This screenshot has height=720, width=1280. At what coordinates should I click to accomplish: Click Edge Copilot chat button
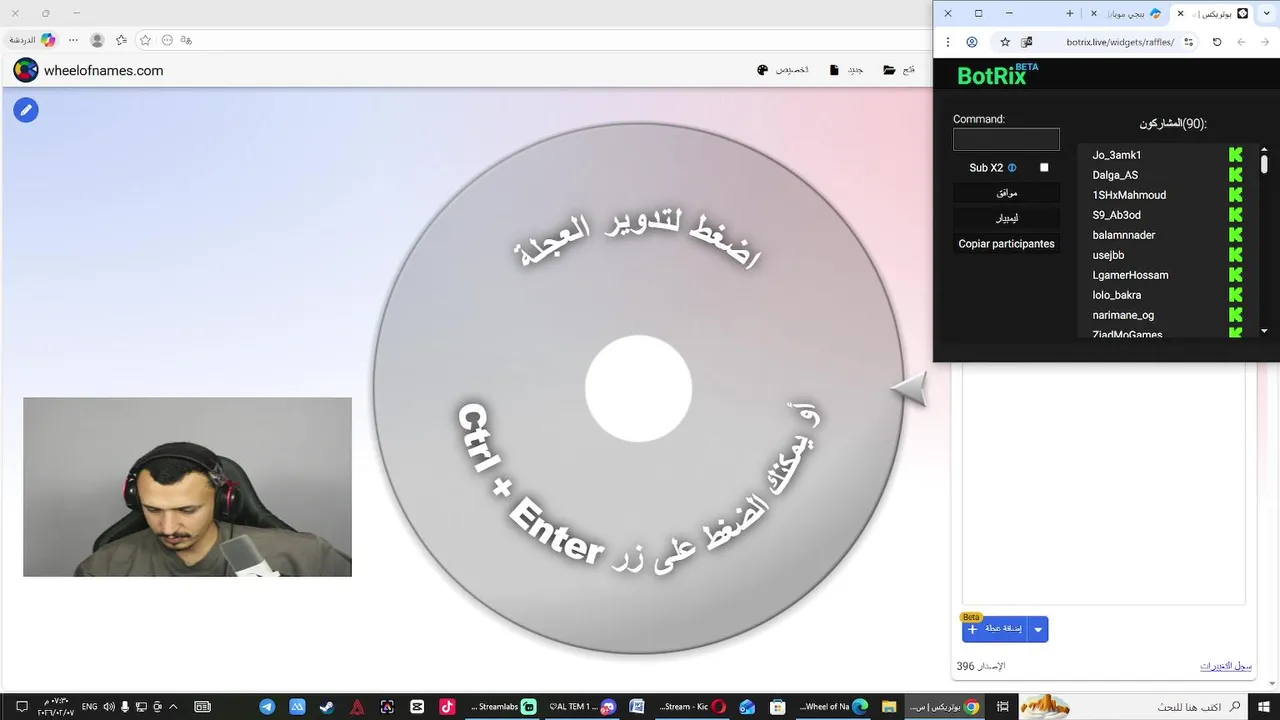pos(30,40)
